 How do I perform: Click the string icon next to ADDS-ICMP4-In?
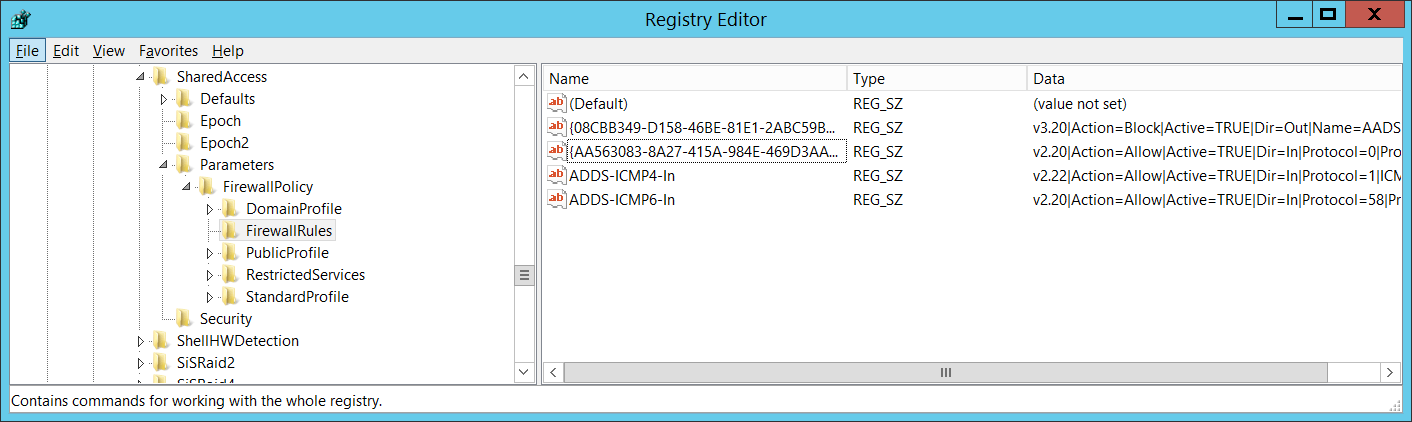pos(557,175)
